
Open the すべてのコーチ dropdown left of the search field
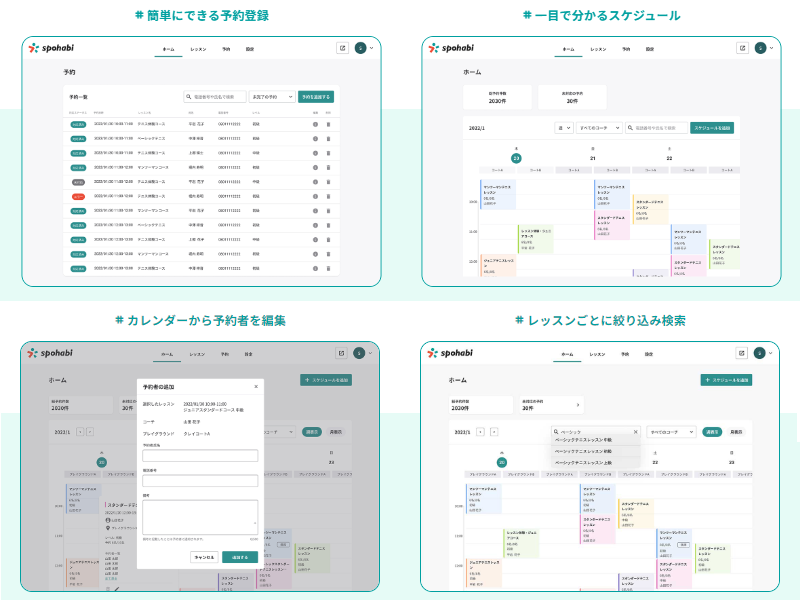[598, 128]
